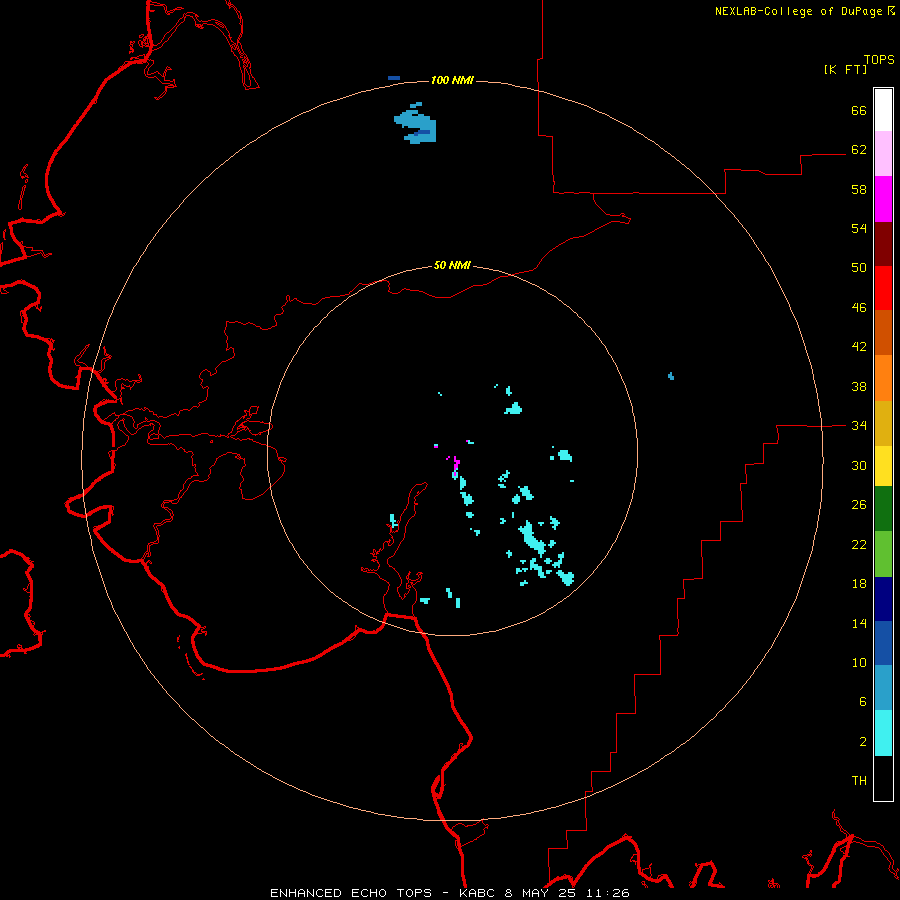Viewport: 900px width, 900px height.
Task: Click the white swatch in the tops legend
Action: (883, 110)
